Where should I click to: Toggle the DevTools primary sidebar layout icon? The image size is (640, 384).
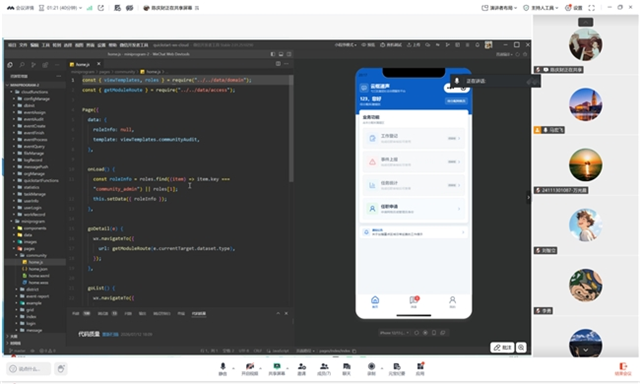click(273, 54)
